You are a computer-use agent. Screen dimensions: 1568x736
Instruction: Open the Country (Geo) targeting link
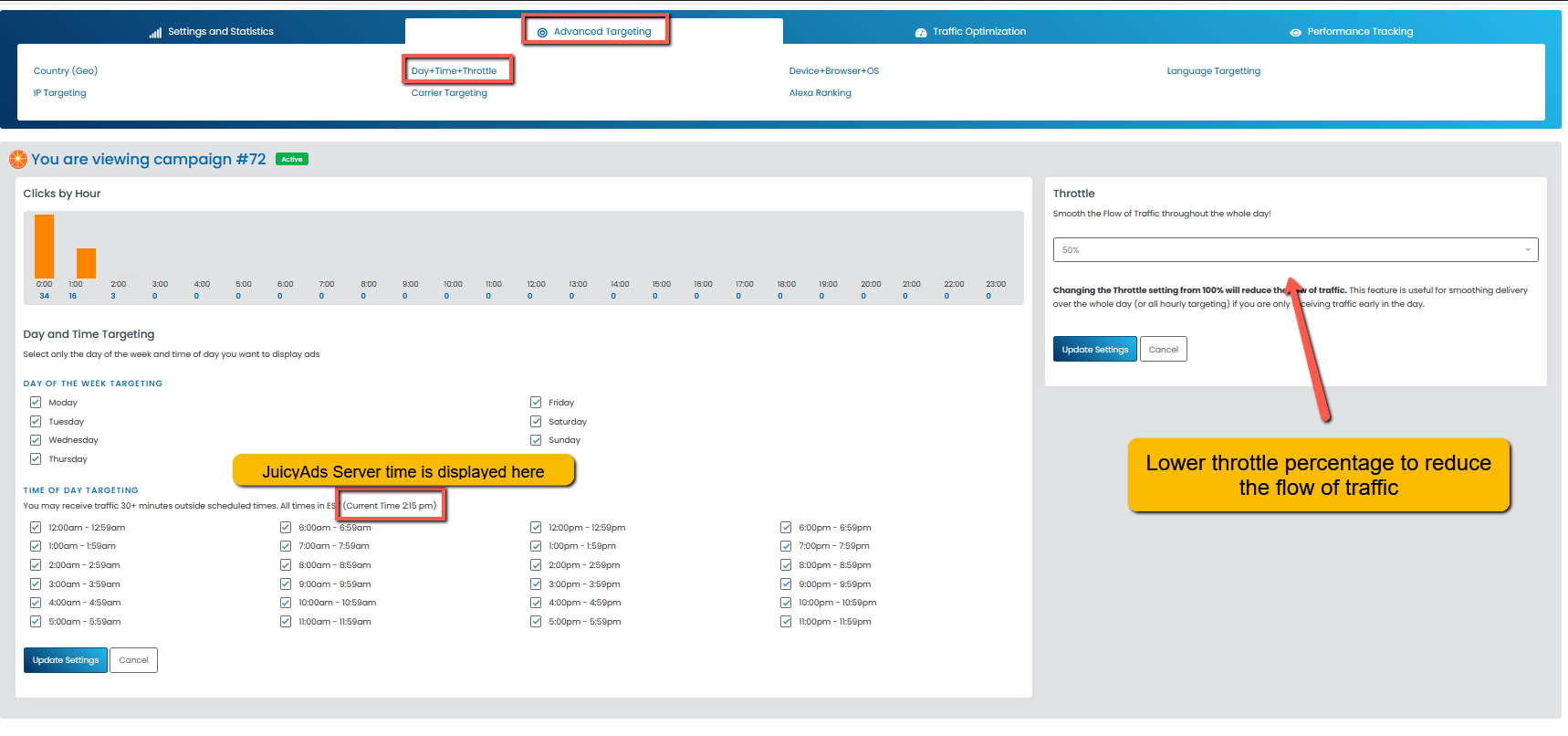66,71
